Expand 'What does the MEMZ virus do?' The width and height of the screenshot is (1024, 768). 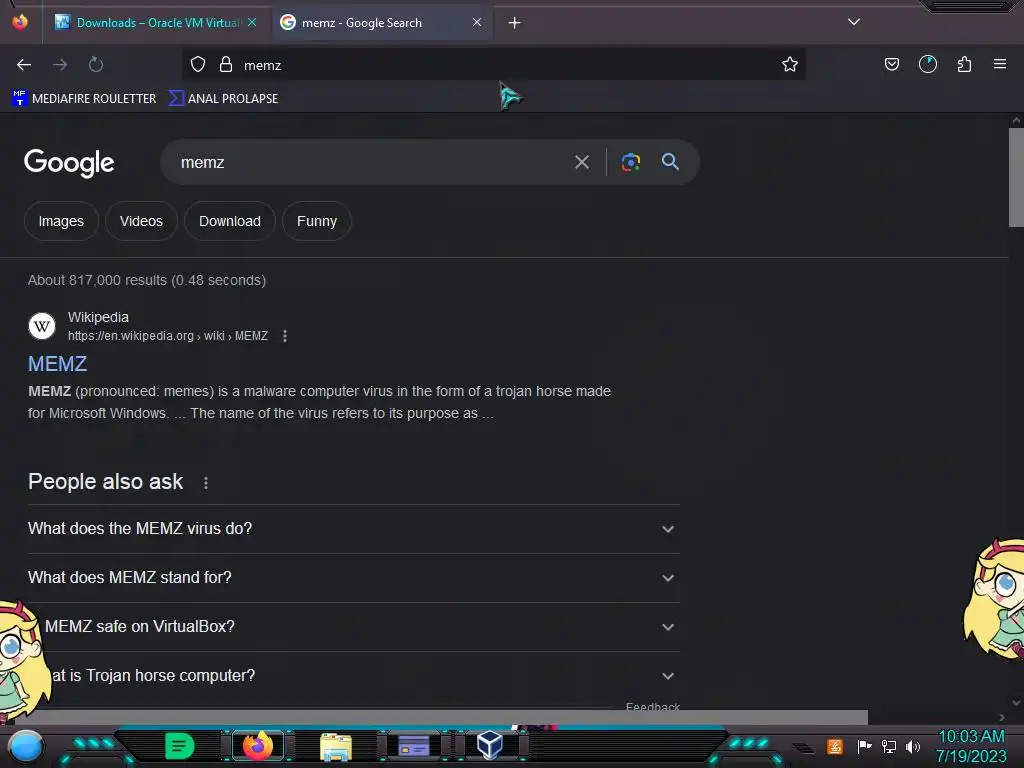[x=353, y=529]
